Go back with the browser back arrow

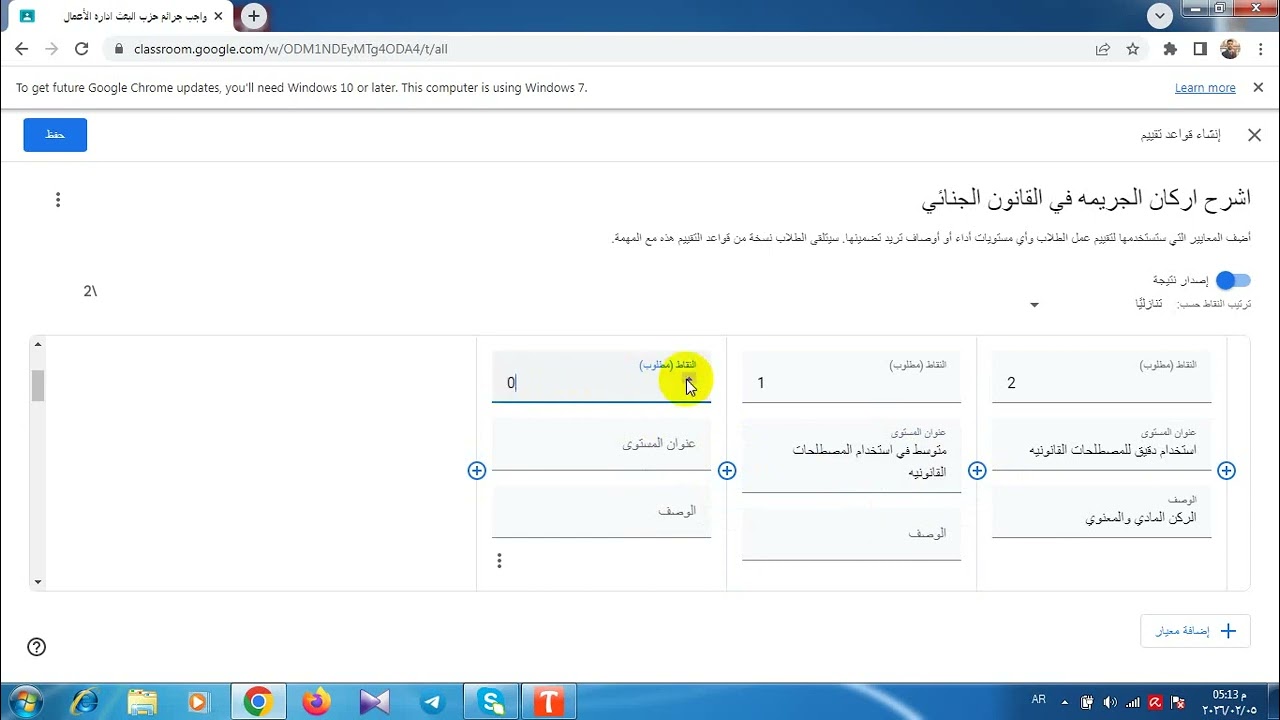[x=22, y=48]
